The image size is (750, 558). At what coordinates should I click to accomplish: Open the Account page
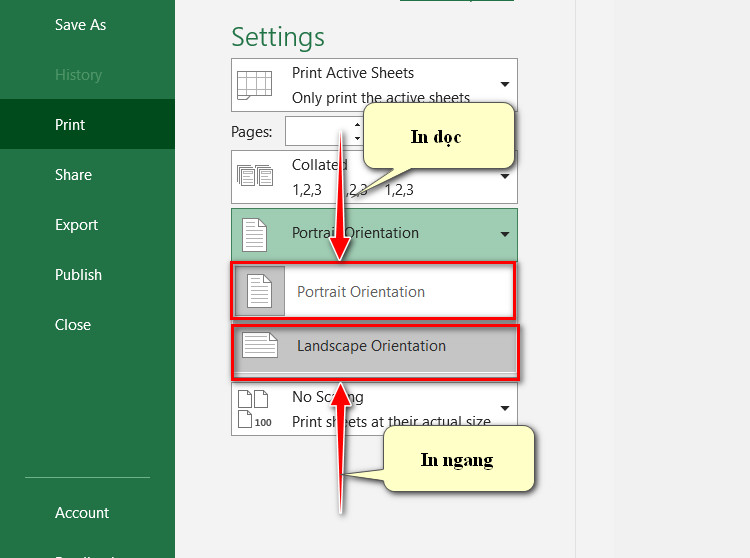pyautogui.click(x=82, y=513)
